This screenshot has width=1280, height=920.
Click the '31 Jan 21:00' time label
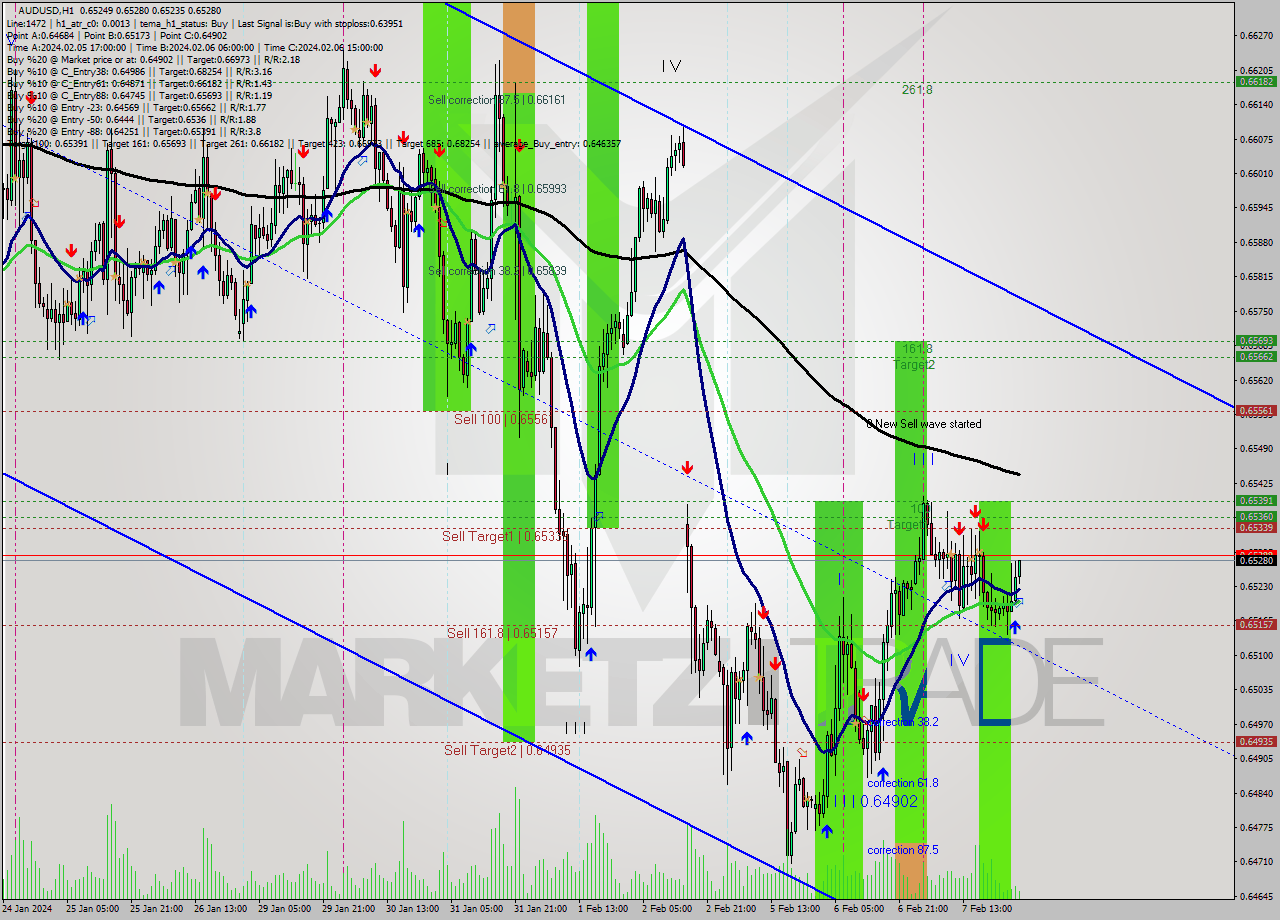539,909
